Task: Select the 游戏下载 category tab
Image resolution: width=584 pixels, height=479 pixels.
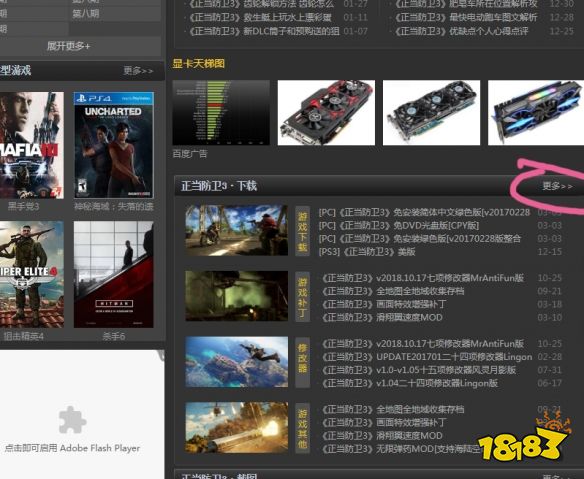Action: 302,231
